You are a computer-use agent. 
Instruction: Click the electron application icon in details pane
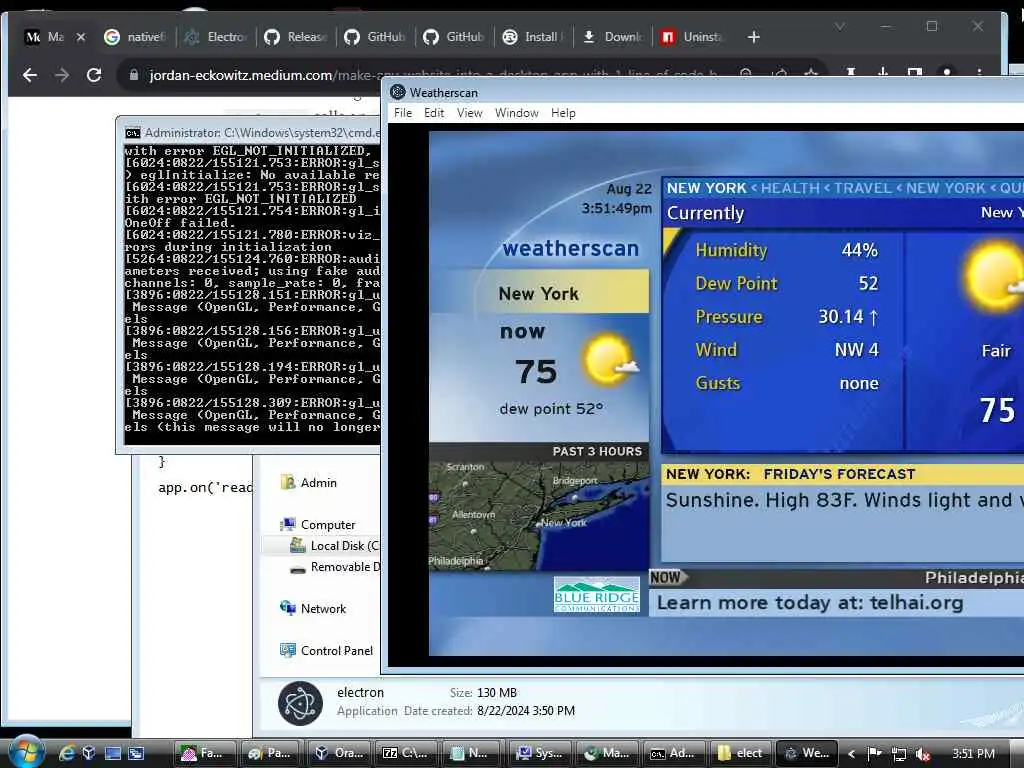[300, 703]
